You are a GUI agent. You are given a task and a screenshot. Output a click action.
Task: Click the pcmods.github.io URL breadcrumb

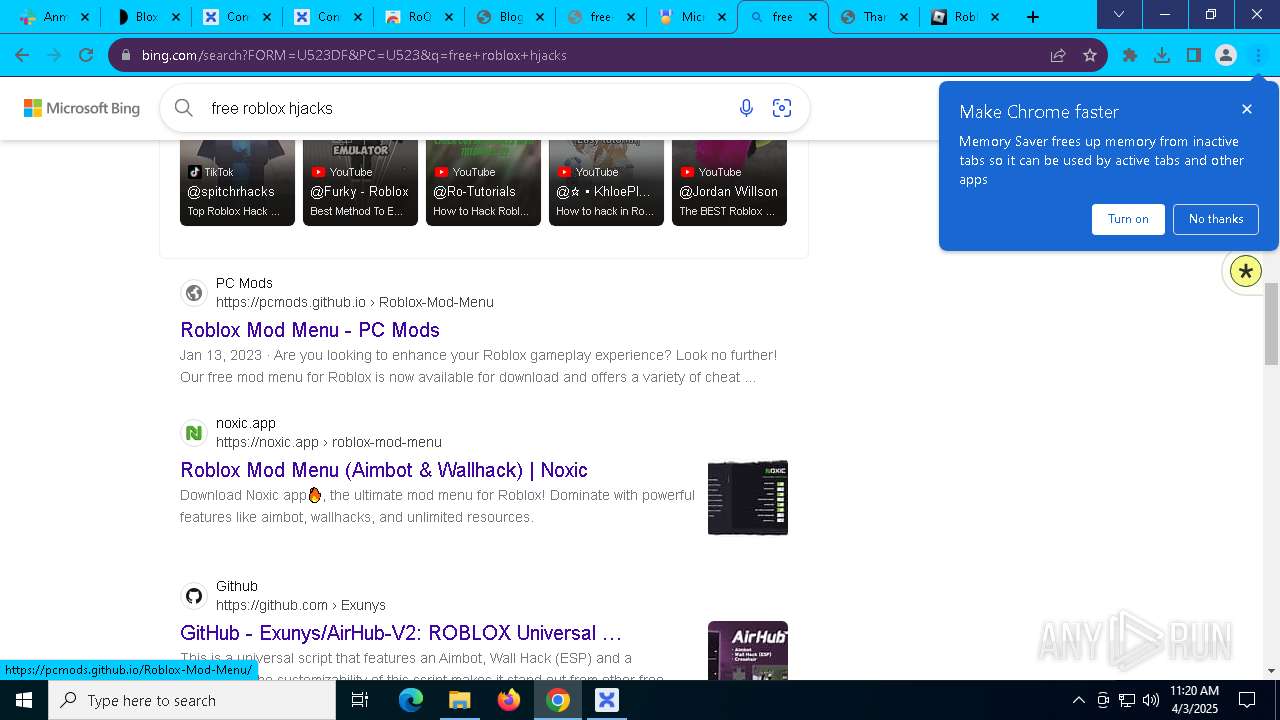tap(355, 302)
